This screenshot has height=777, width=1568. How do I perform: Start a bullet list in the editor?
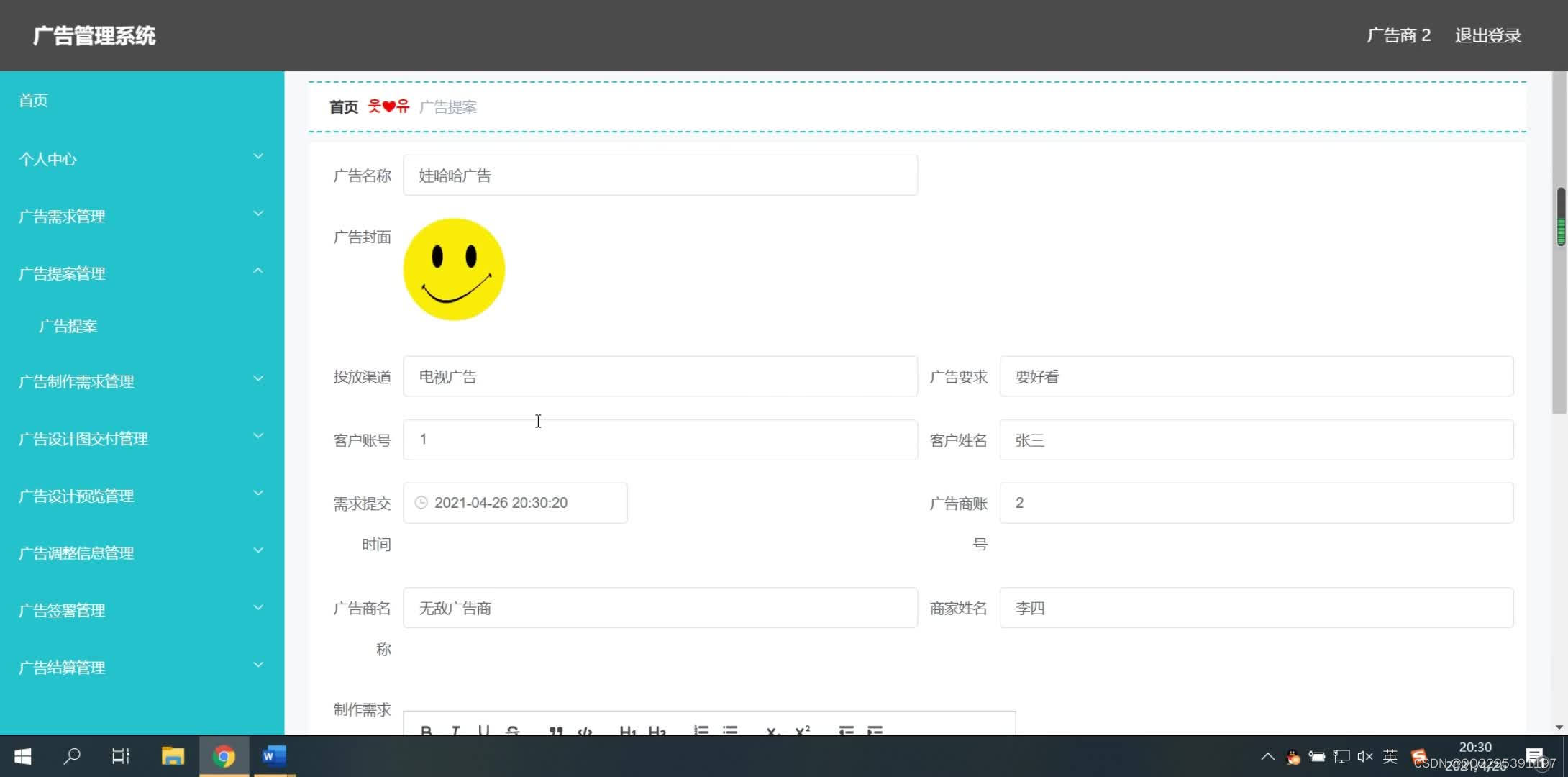pyautogui.click(x=730, y=730)
